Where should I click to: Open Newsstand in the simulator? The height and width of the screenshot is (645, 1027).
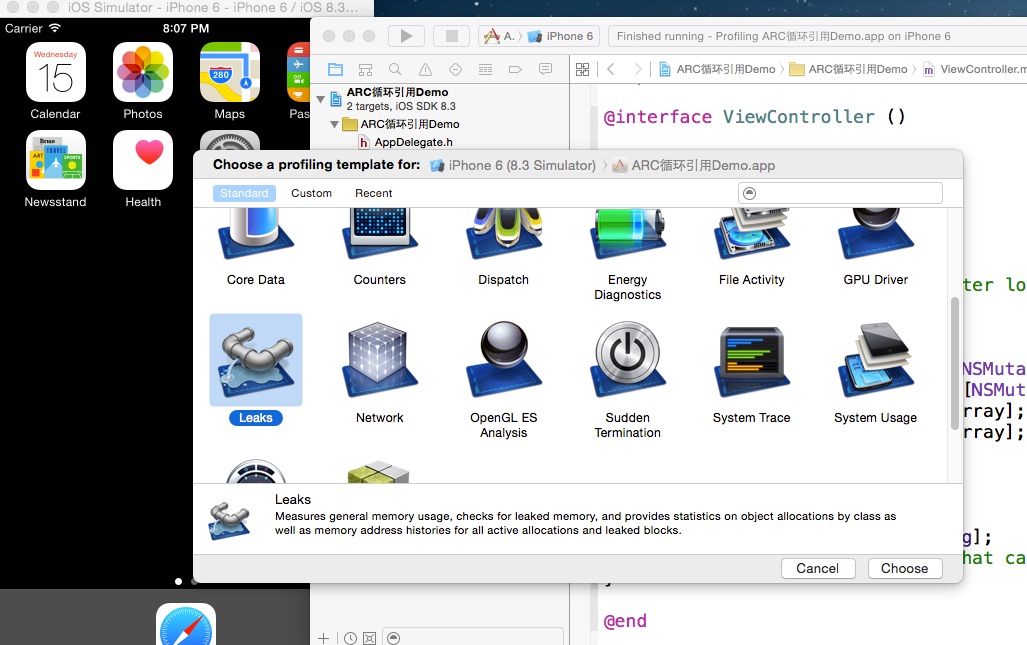click(x=55, y=169)
